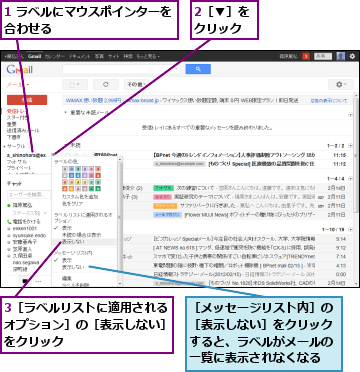Click the blue search magnifier button
The image size is (360, 372).
pyautogui.click(x=198, y=69)
